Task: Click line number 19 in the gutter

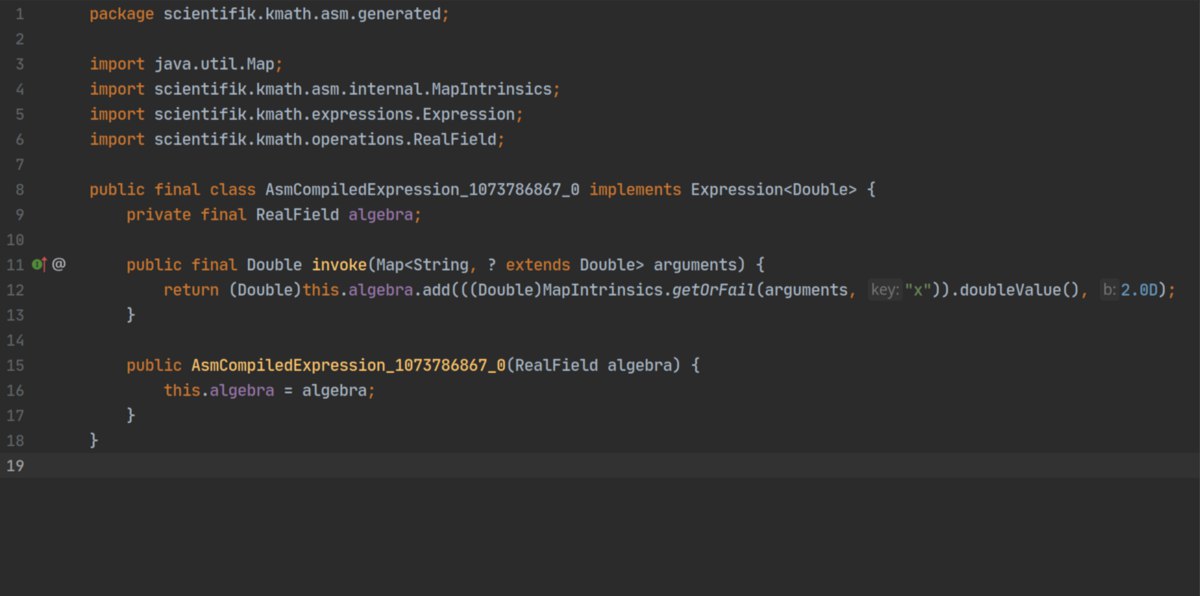Action: (14, 465)
